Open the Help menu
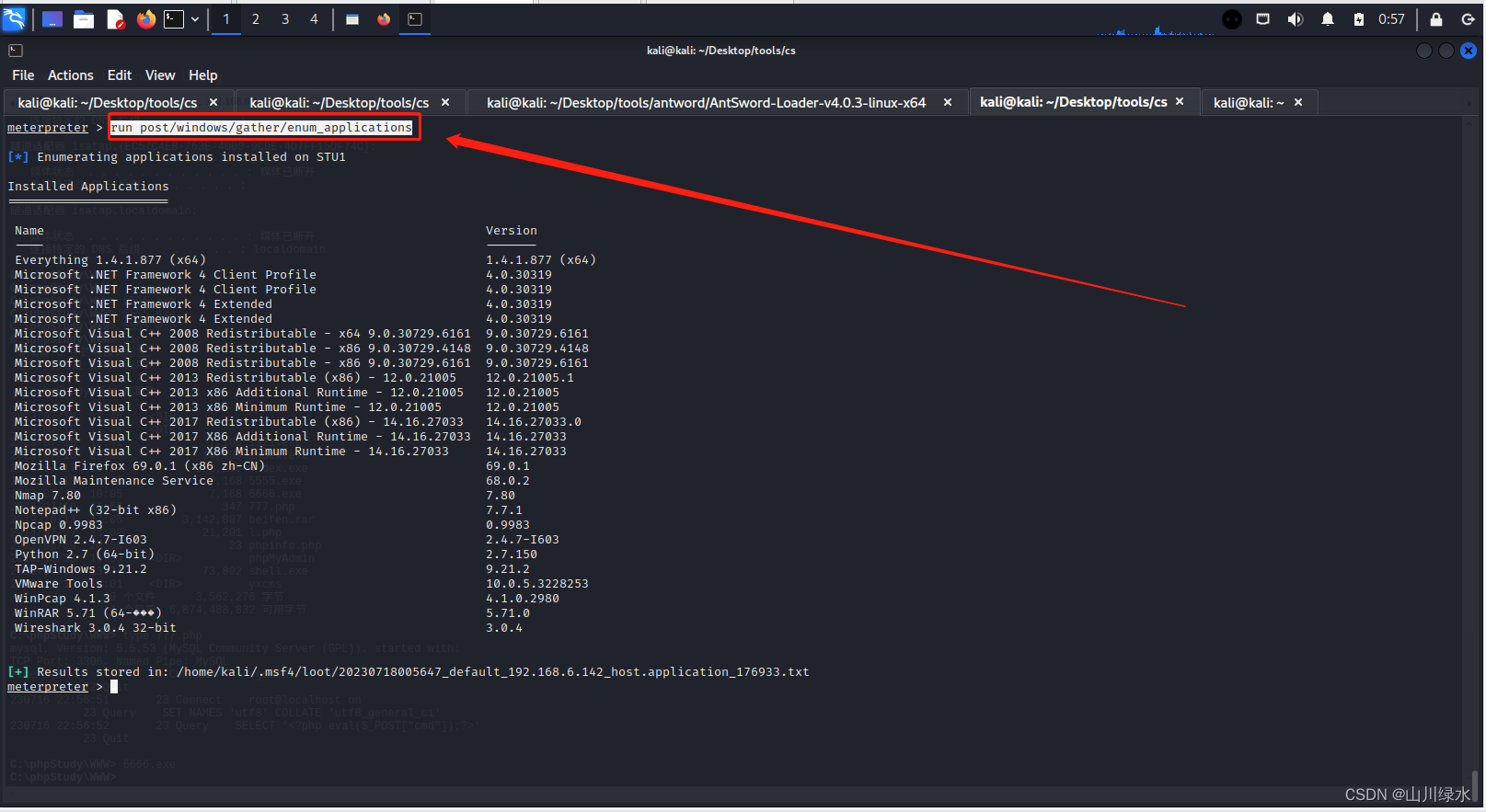This screenshot has width=1486, height=812. point(203,75)
